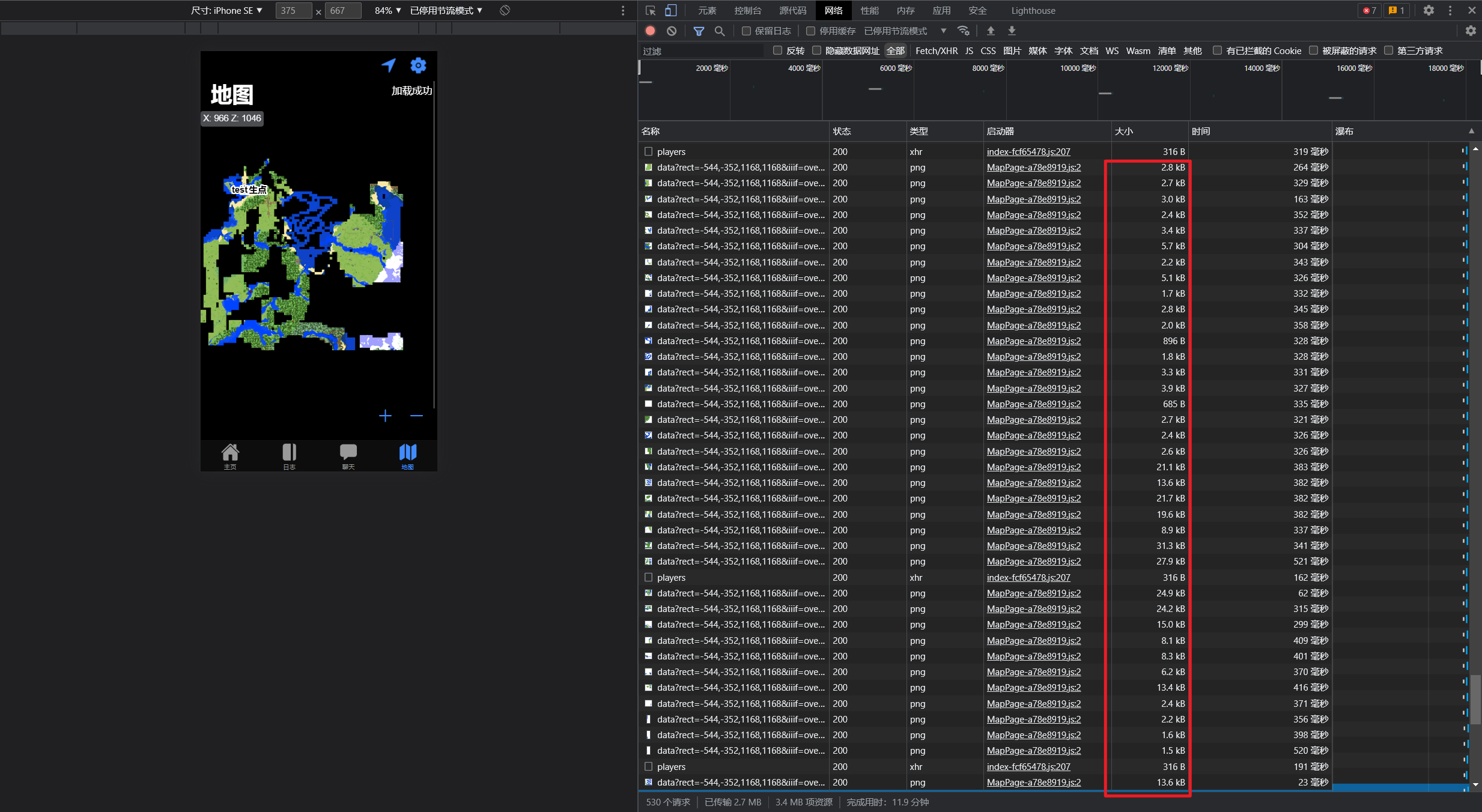Switch to the 性能 tab
1482x812 pixels.
point(869,10)
